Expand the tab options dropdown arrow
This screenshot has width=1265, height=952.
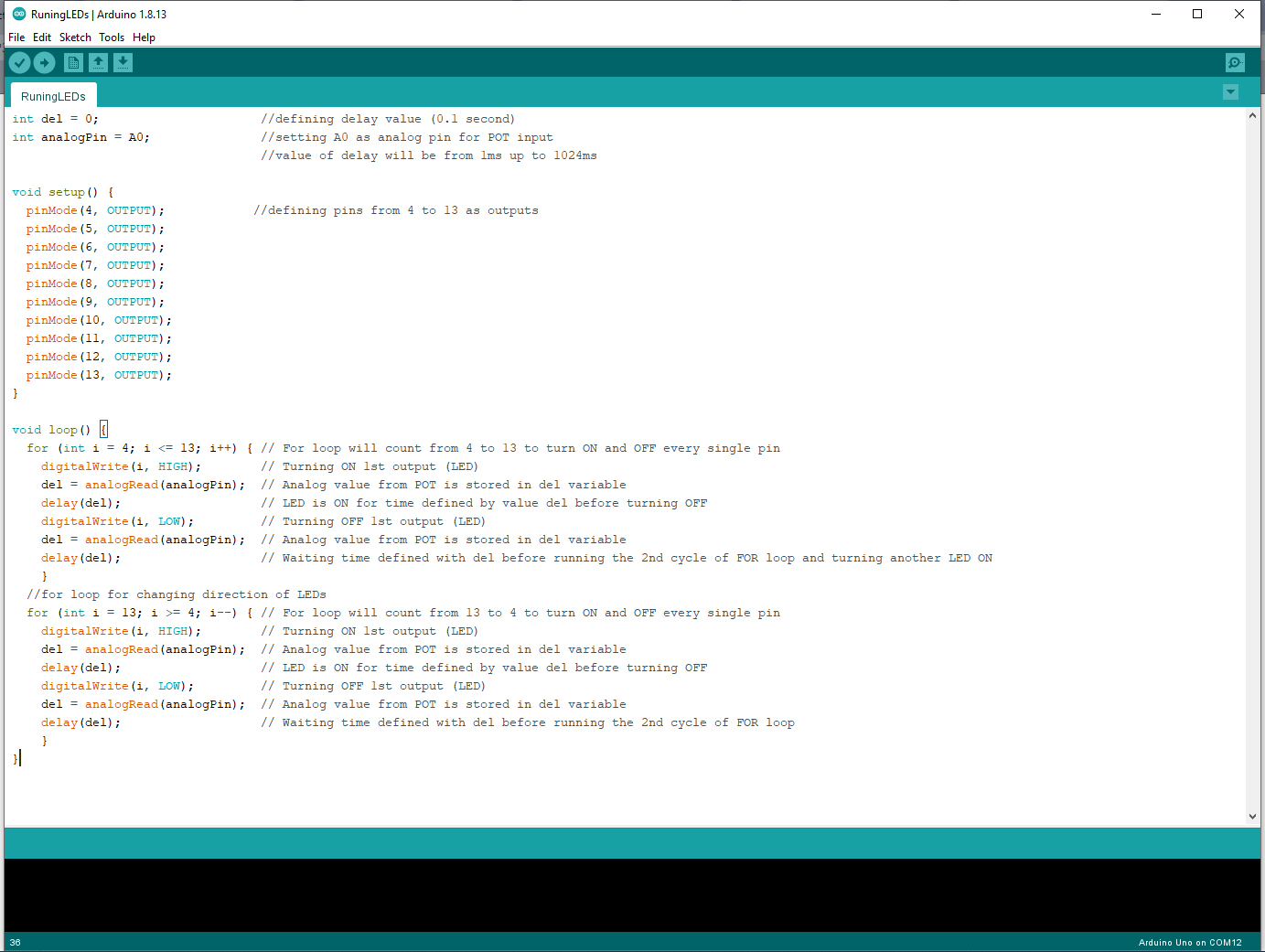1230,92
